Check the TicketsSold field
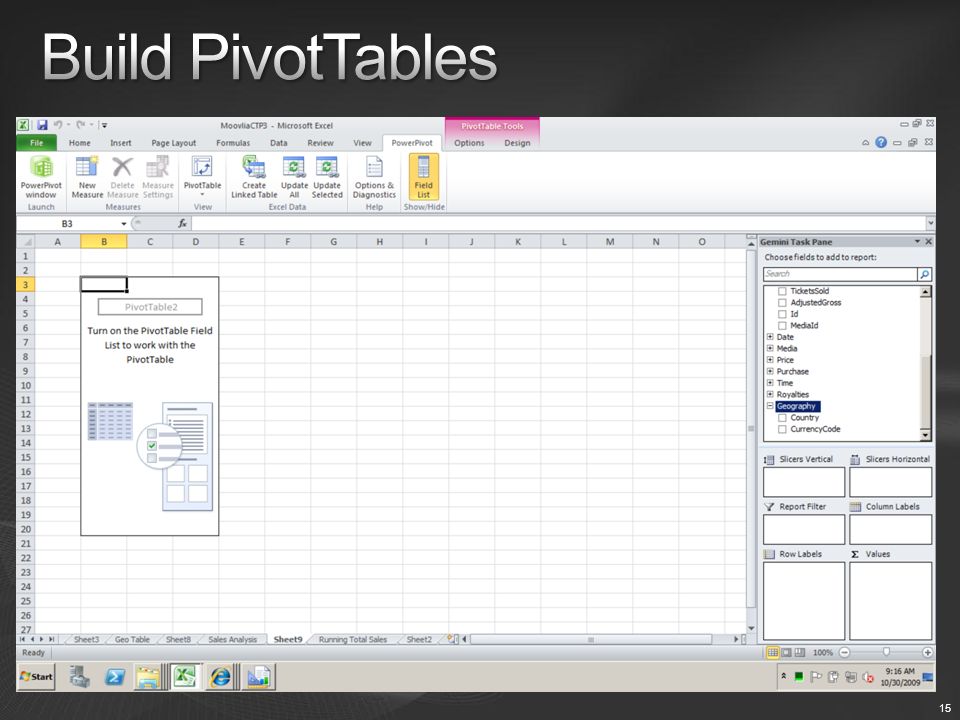The width and height of the screenshot is (960, 720). [782, 291]
